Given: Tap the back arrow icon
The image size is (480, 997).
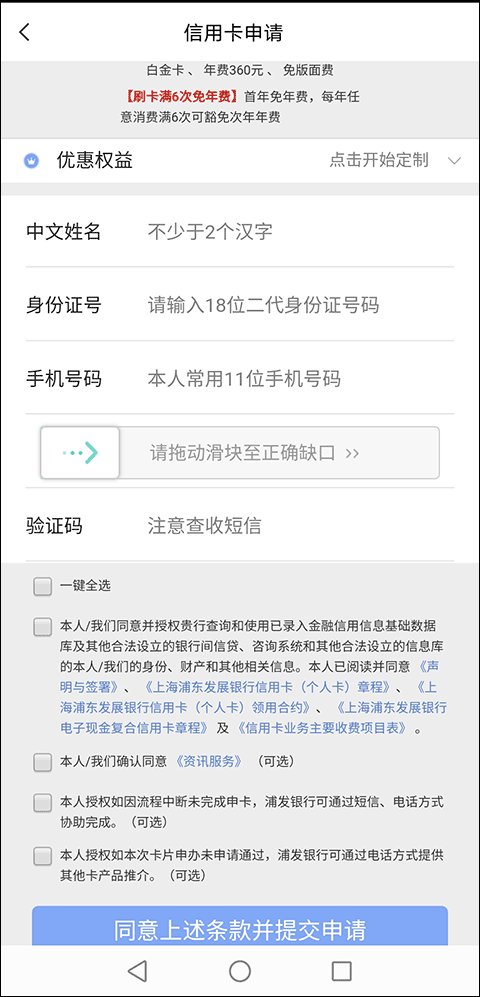Looking at the screenshot, I should [24, 32].
